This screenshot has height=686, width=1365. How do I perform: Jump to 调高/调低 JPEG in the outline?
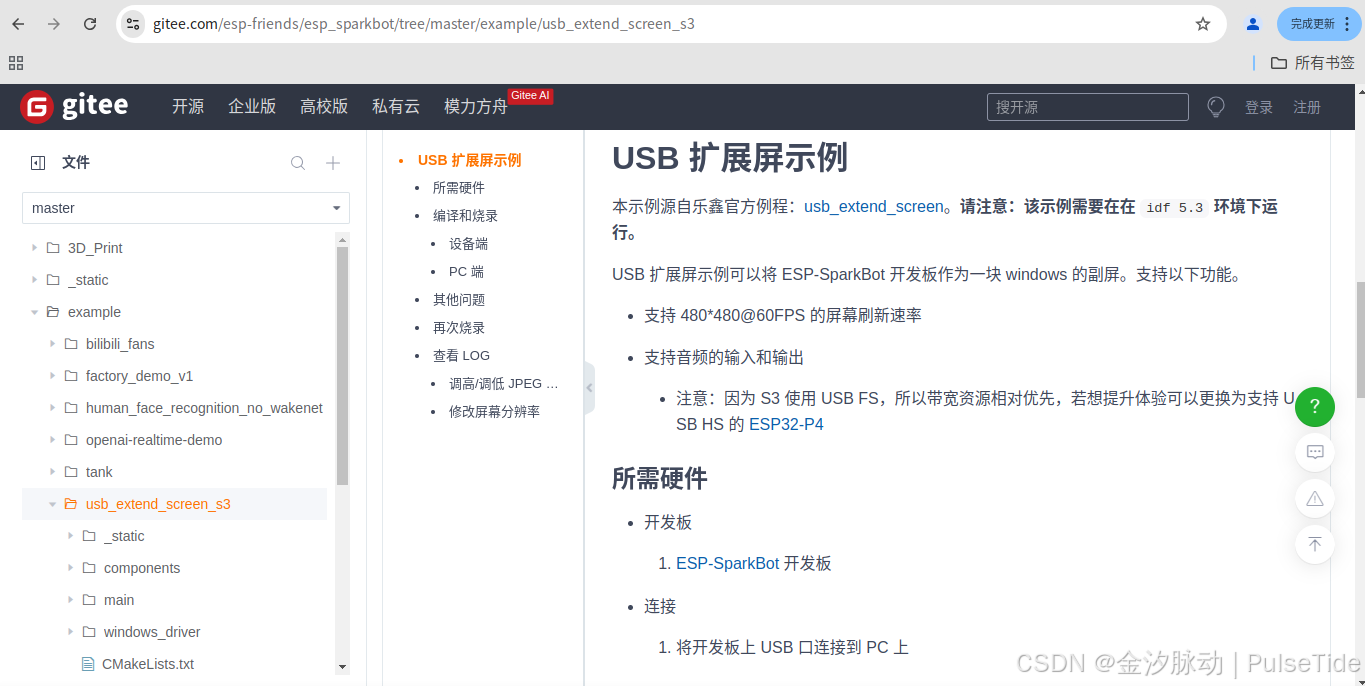point(503,384)
